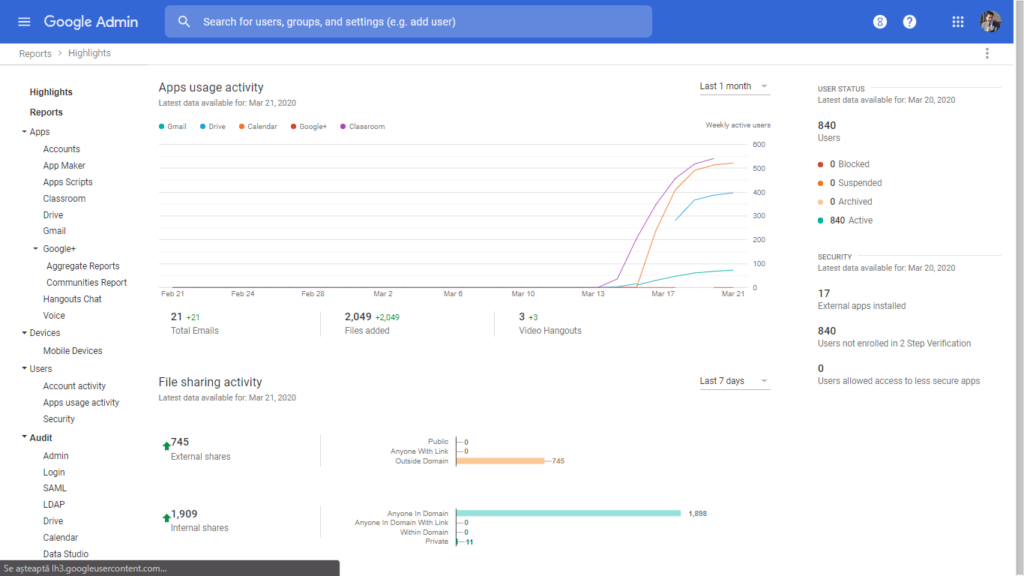Open the Security report under Users

[x=59, y=419]
